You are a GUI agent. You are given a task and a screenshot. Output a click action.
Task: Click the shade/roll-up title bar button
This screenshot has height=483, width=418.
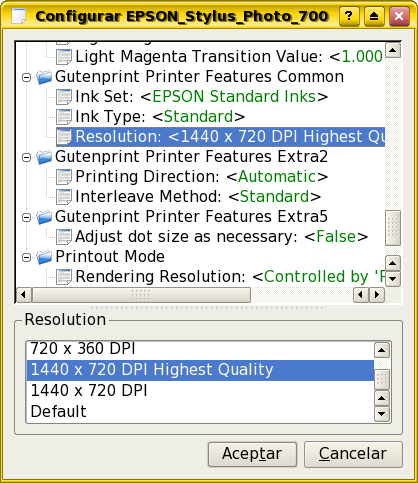(x=374, y=16)
